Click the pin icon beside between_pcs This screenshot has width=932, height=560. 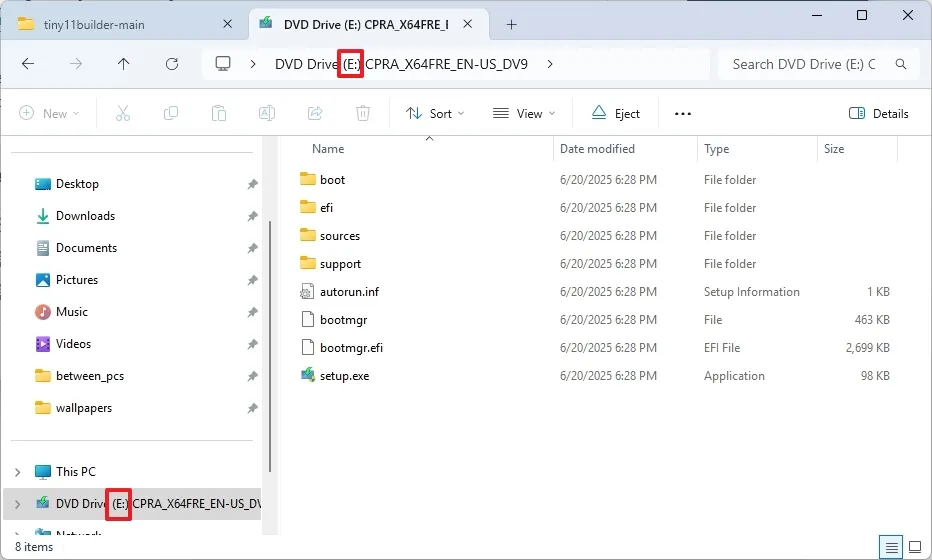tap(253, 376)
